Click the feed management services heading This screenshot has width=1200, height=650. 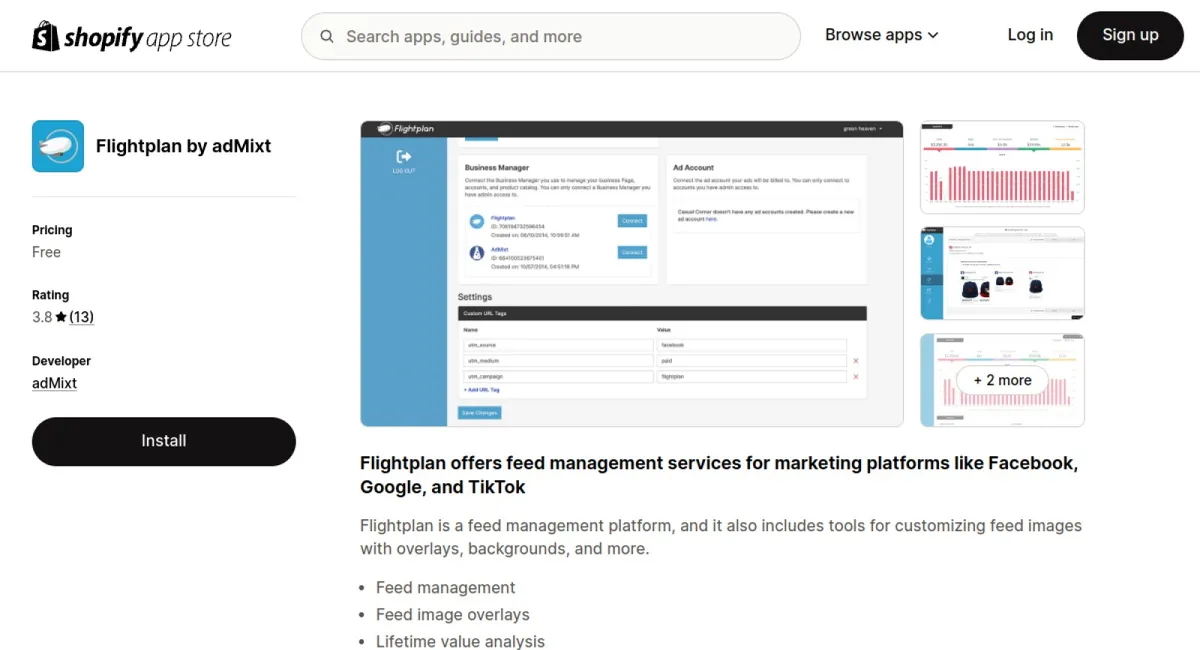click(x=718, y=475)
